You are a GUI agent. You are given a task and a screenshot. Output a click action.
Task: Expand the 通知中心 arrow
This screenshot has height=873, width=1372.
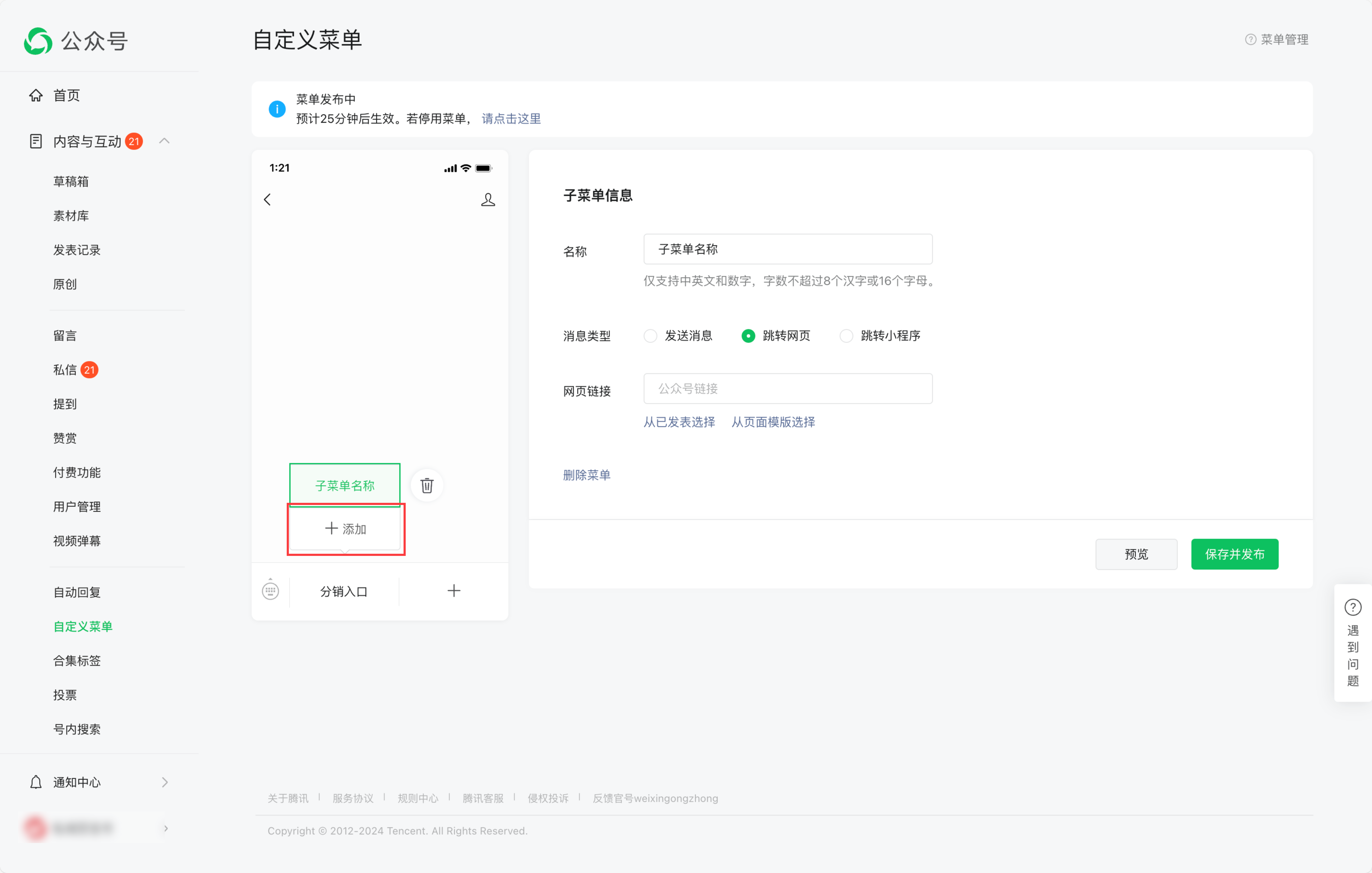(165, 782)
